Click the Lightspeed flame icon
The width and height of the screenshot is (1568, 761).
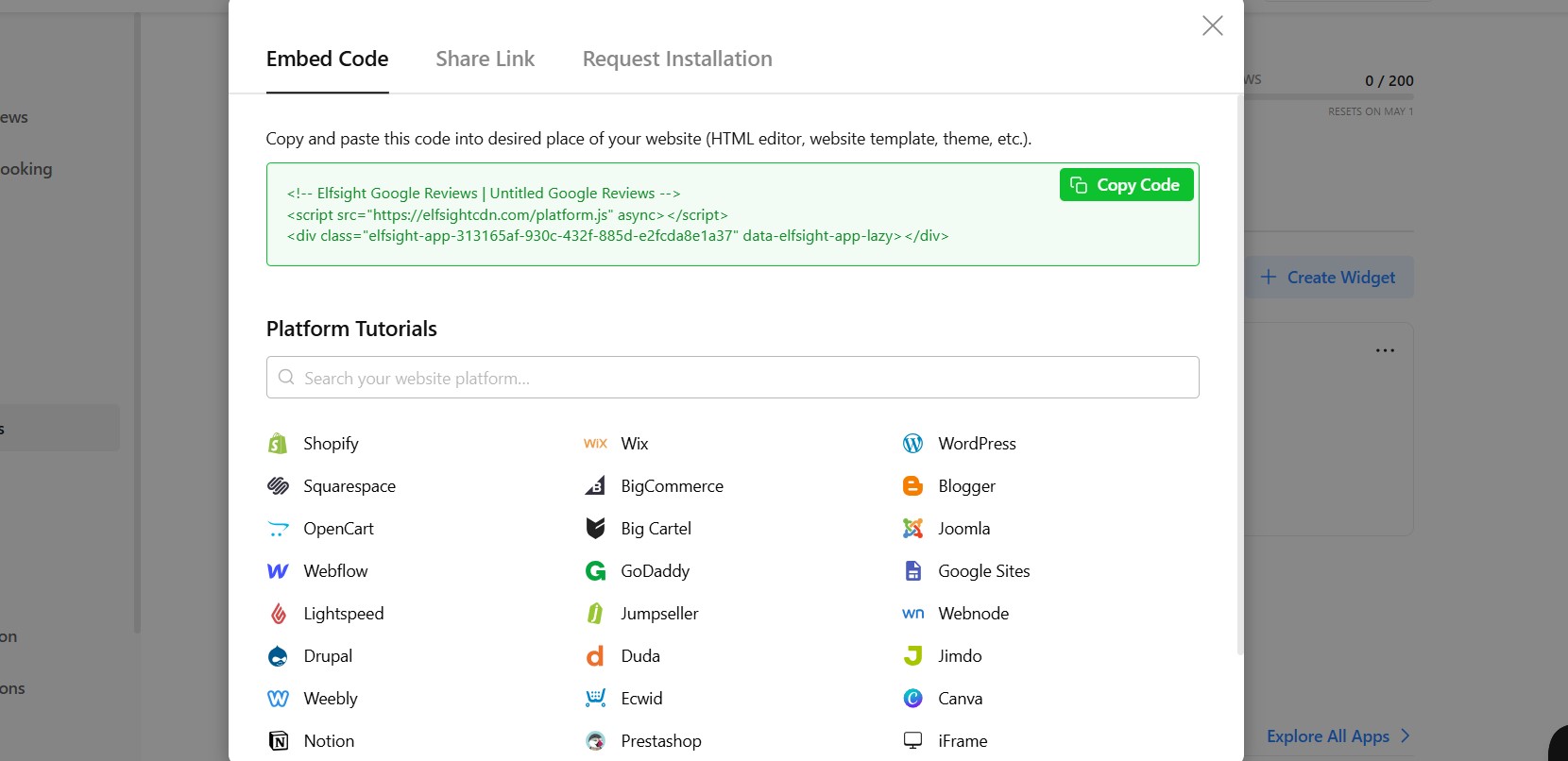click(278, 614)
